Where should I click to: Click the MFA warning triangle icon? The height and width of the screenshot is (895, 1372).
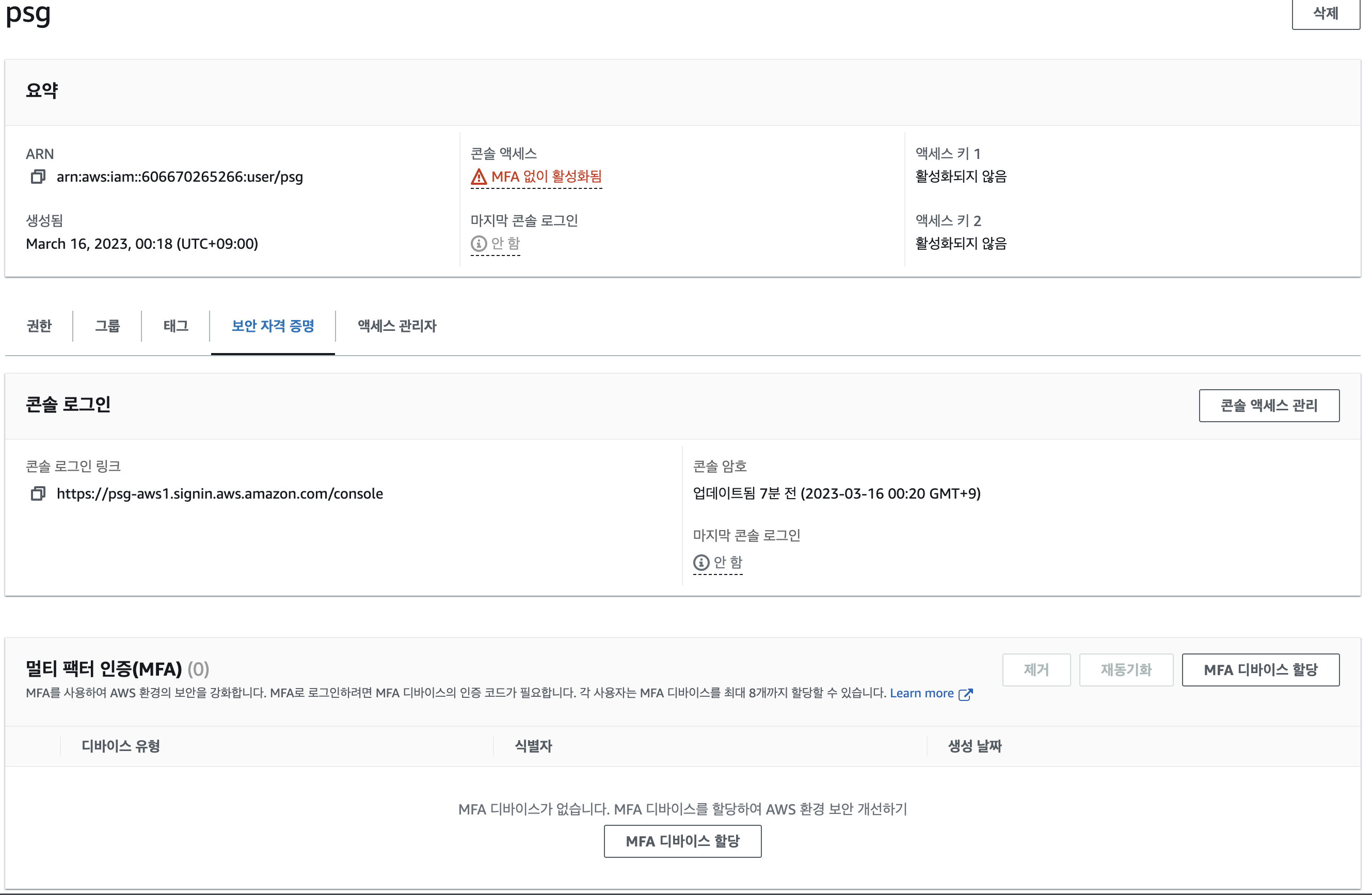[478, 177]
